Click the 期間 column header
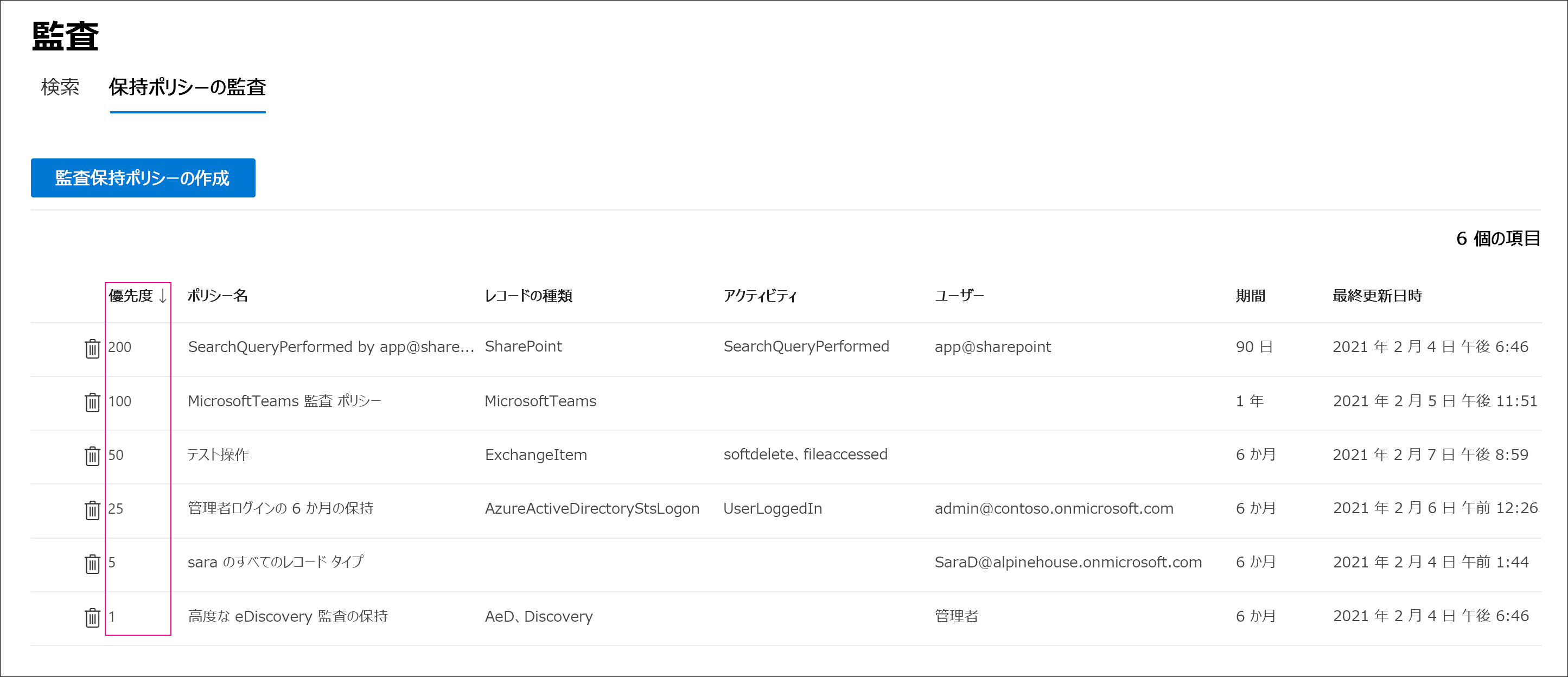 coord(1250,296)
